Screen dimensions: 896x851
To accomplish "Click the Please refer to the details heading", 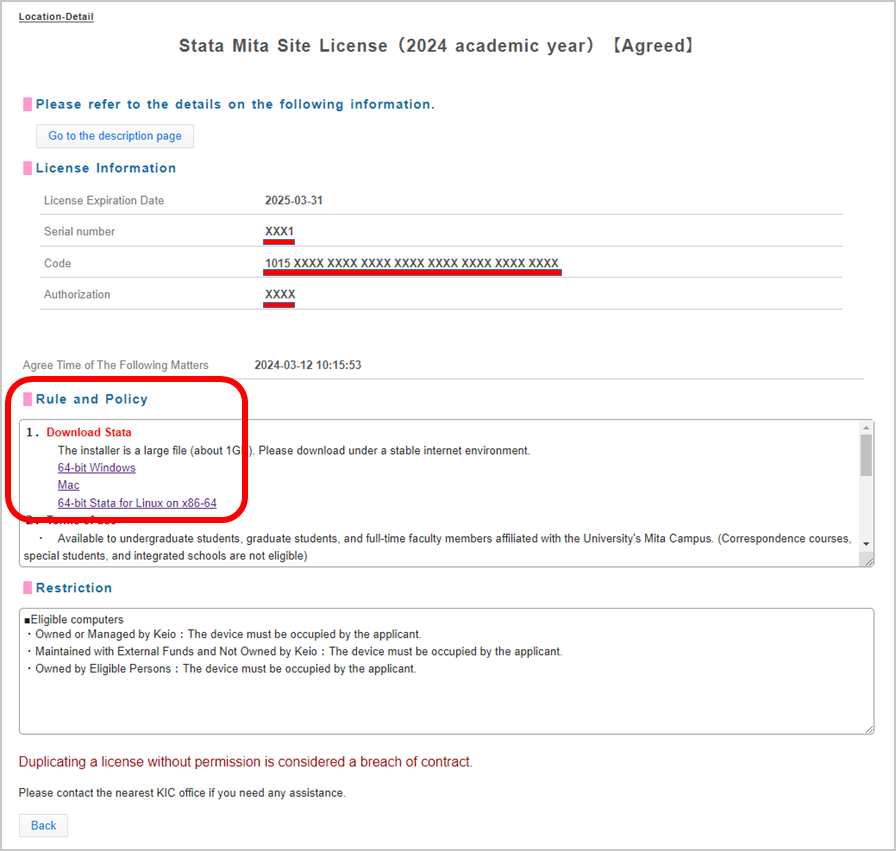I will coord(235,104).
